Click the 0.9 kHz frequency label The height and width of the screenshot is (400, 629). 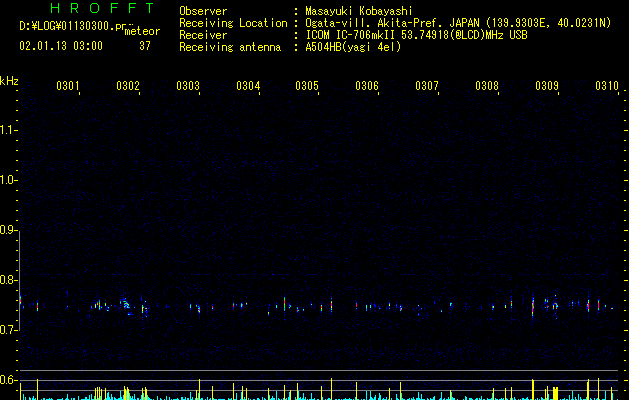click(8, 230)
